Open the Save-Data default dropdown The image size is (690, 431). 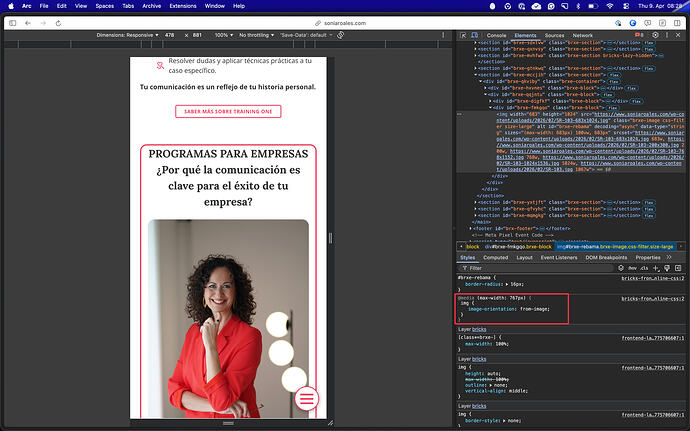[306, 35]
